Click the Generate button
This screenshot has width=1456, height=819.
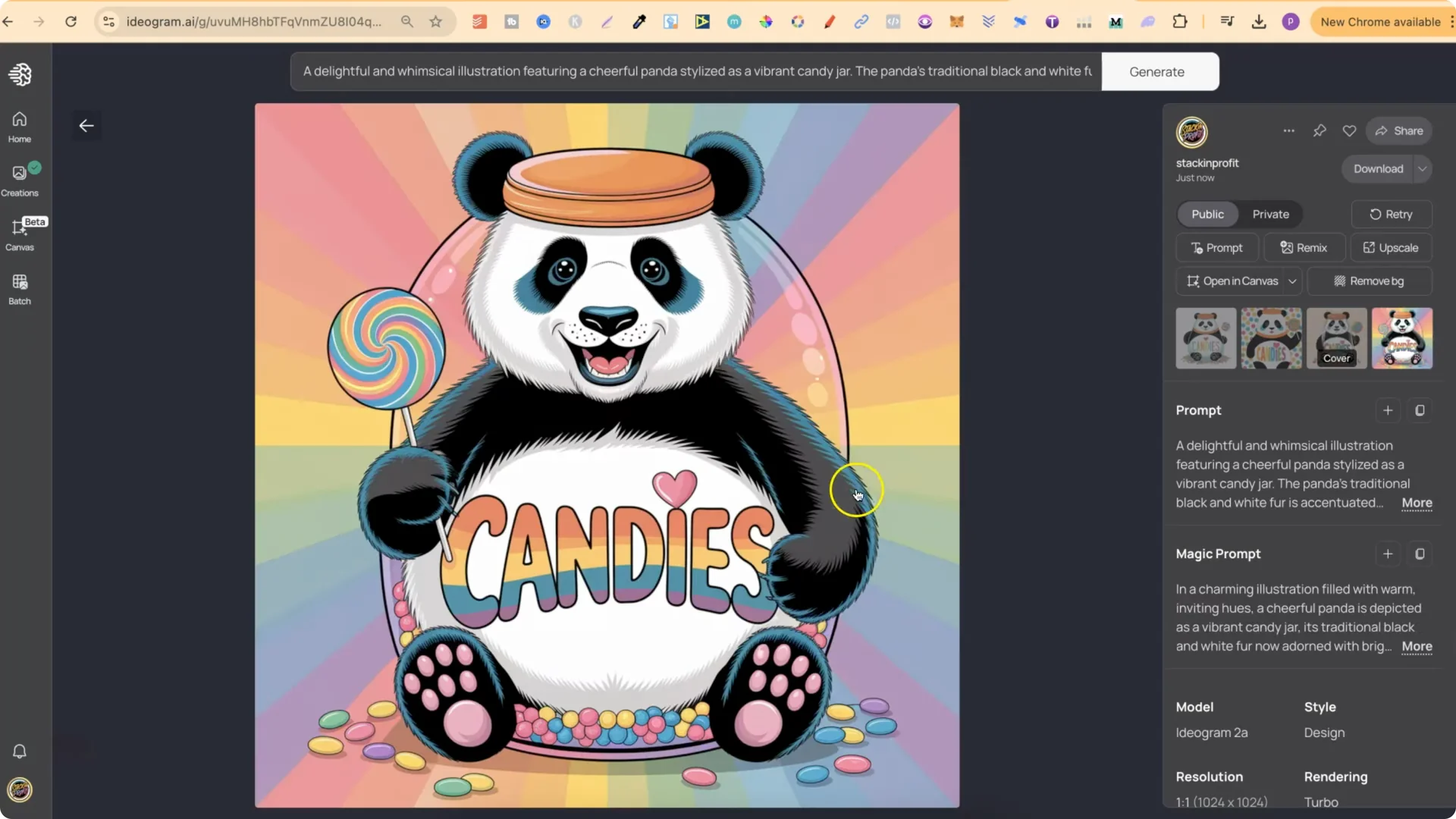click(x=1156, y=71)
